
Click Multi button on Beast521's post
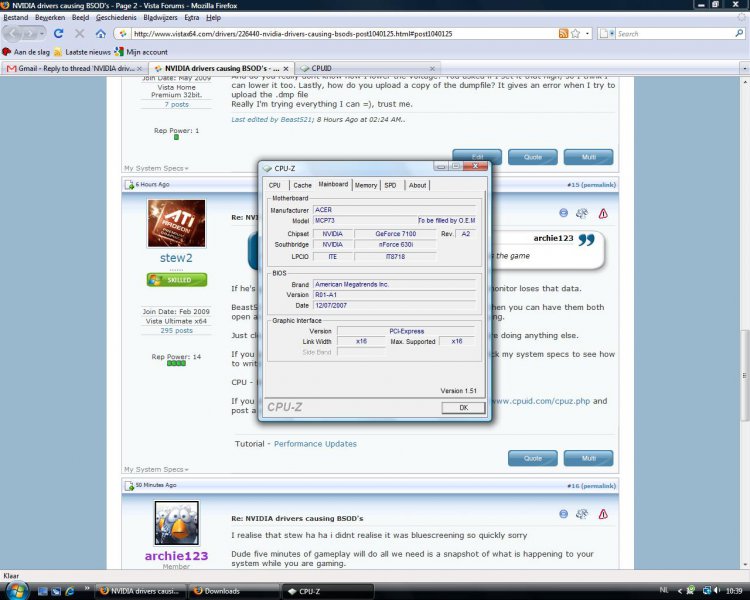(x=588, y=157)
